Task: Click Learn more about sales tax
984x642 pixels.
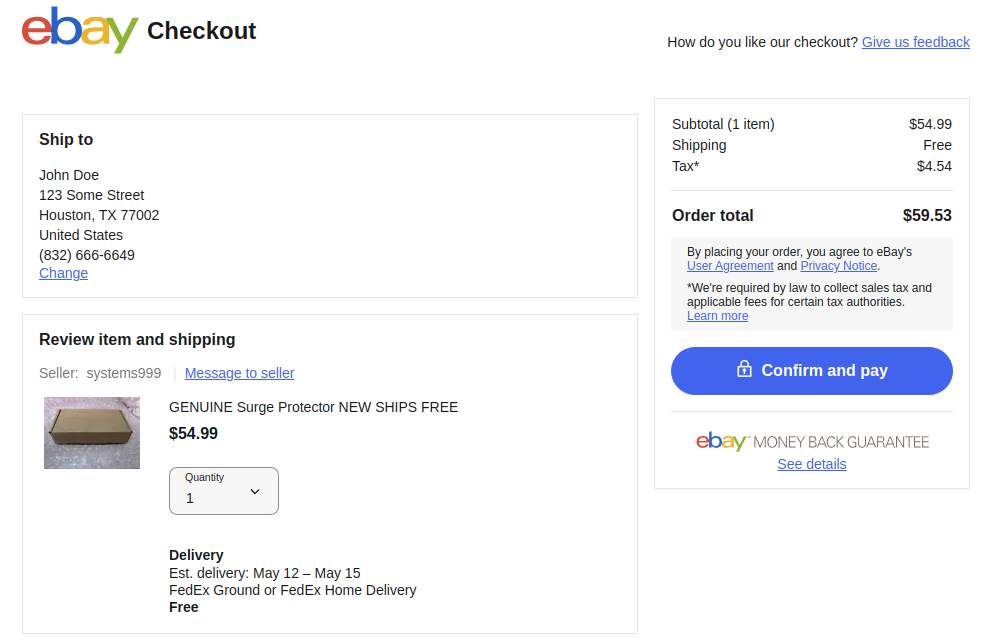Action: [717, 316]
